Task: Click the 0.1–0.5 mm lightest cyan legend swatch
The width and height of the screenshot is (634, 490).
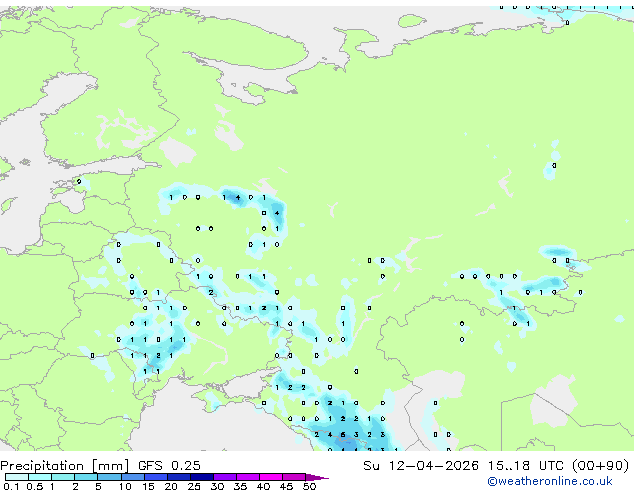Action: pyautogui.click(x=17, y=477)
